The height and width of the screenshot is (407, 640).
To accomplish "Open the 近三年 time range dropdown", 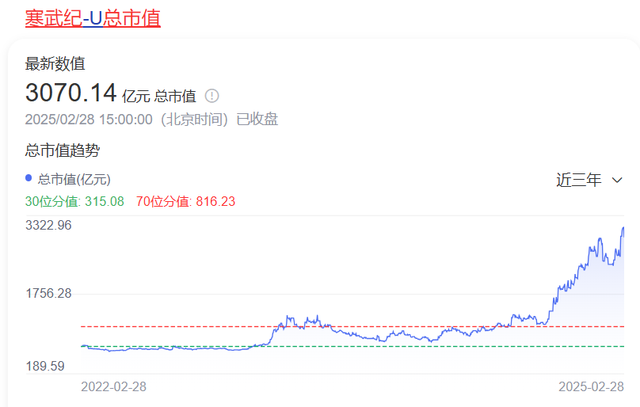I will point(589,180).
